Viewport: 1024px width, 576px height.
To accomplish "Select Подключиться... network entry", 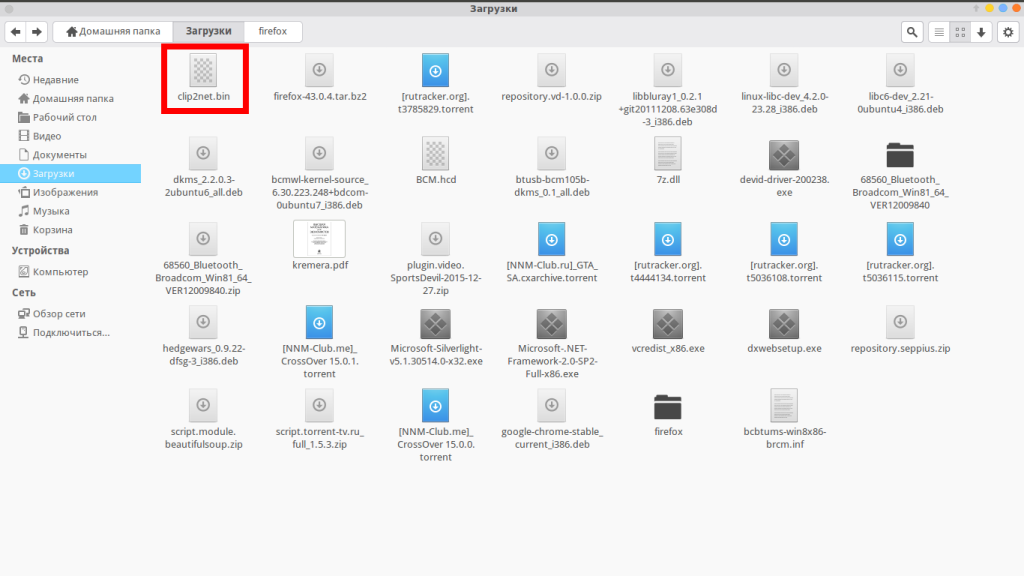I will [71, 332].
